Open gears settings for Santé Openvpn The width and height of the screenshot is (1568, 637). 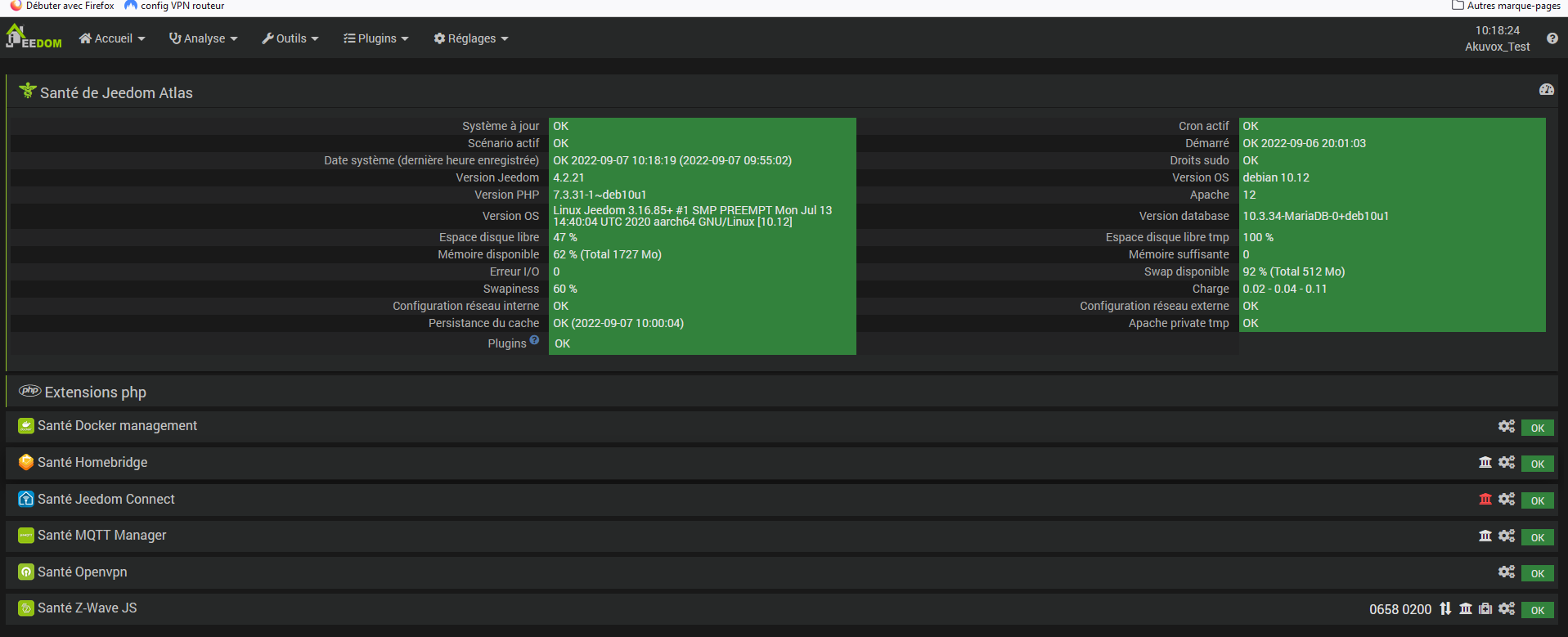(1507, 572)
